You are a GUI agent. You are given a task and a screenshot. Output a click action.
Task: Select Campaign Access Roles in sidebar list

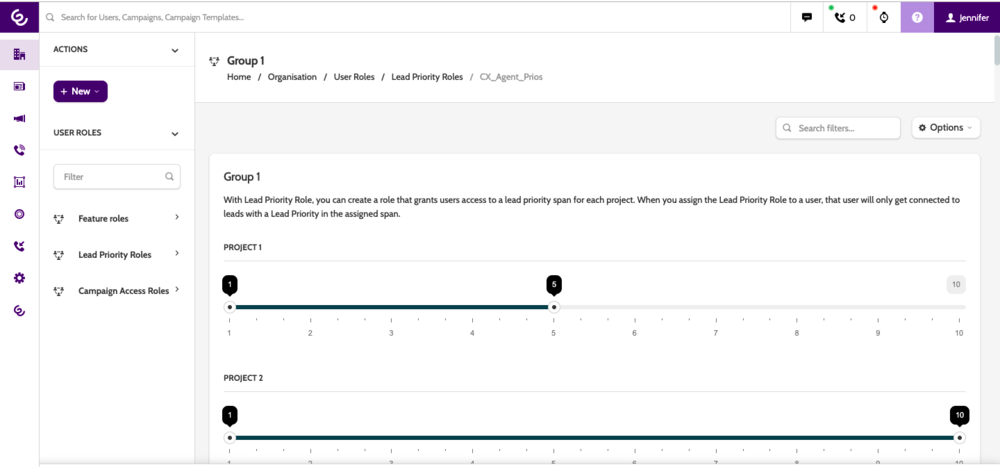coord(124,291)
